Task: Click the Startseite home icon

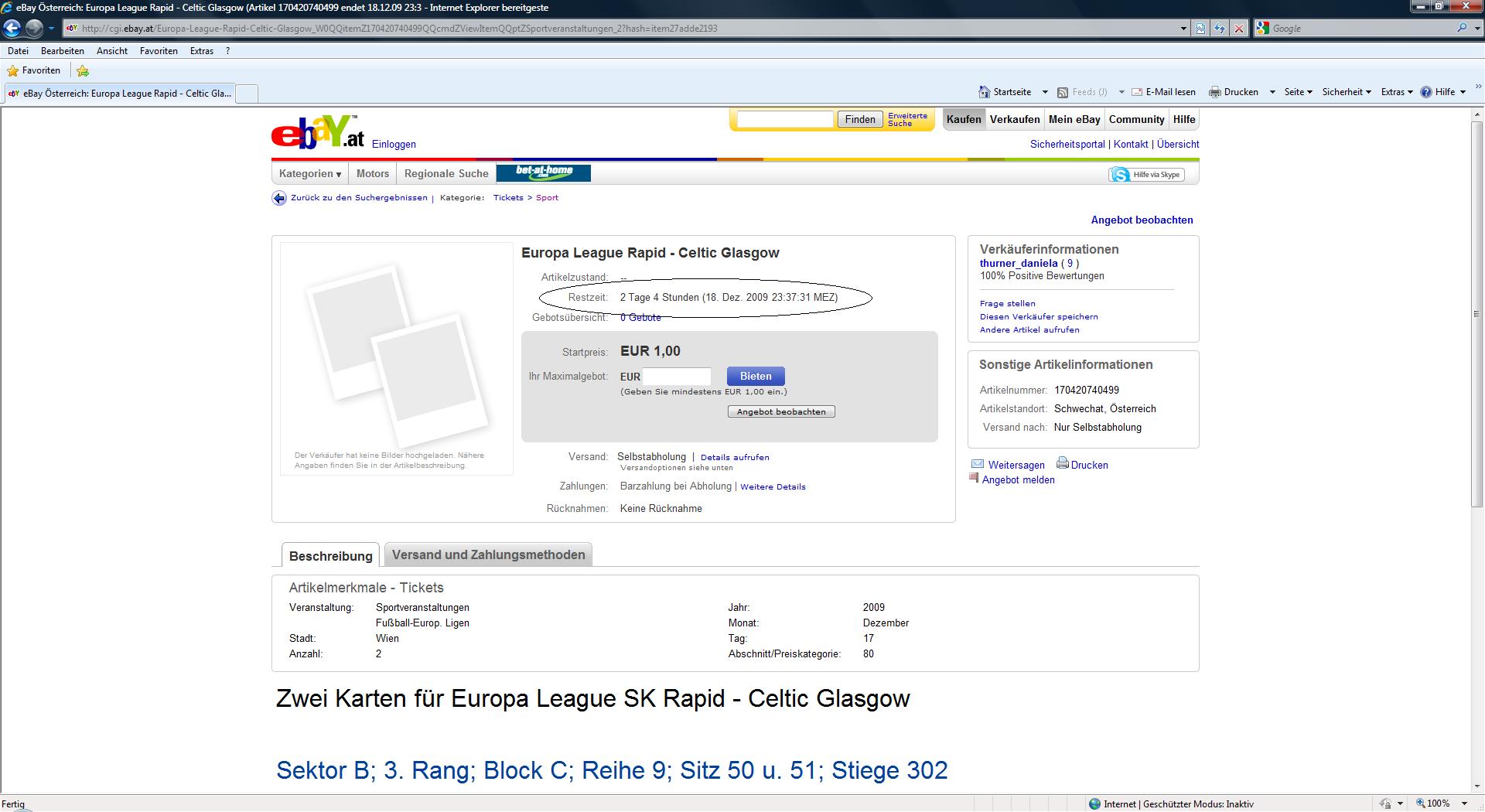Action: (984, 92)
